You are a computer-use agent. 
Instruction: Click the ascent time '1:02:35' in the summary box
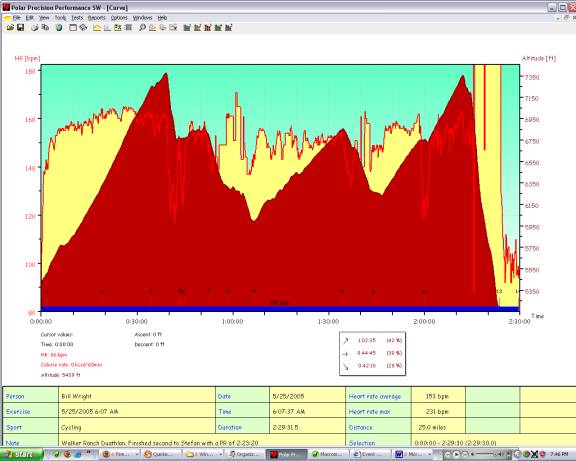click(x=367, y=340)
